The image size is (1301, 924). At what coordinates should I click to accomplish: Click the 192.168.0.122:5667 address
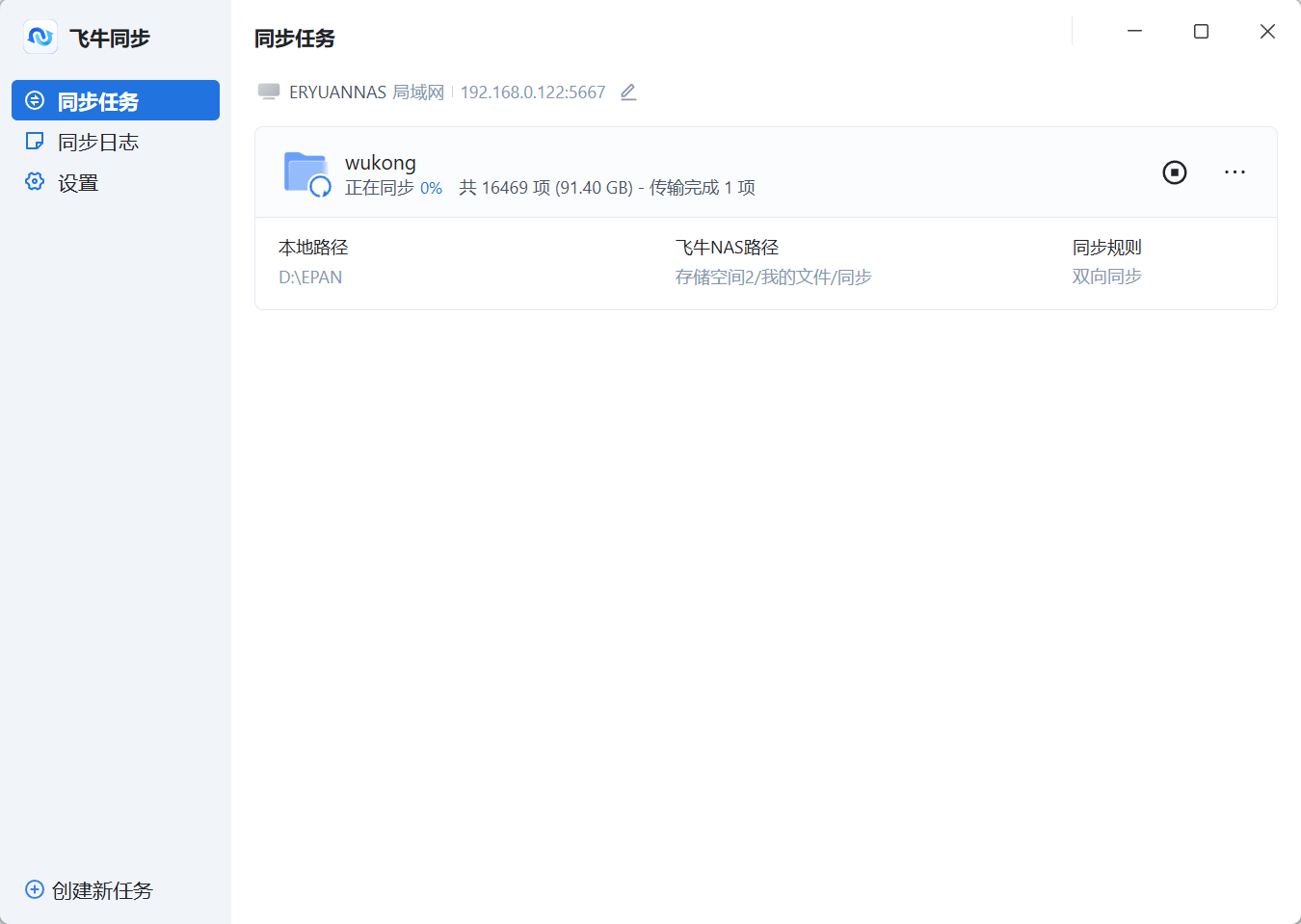533,92
